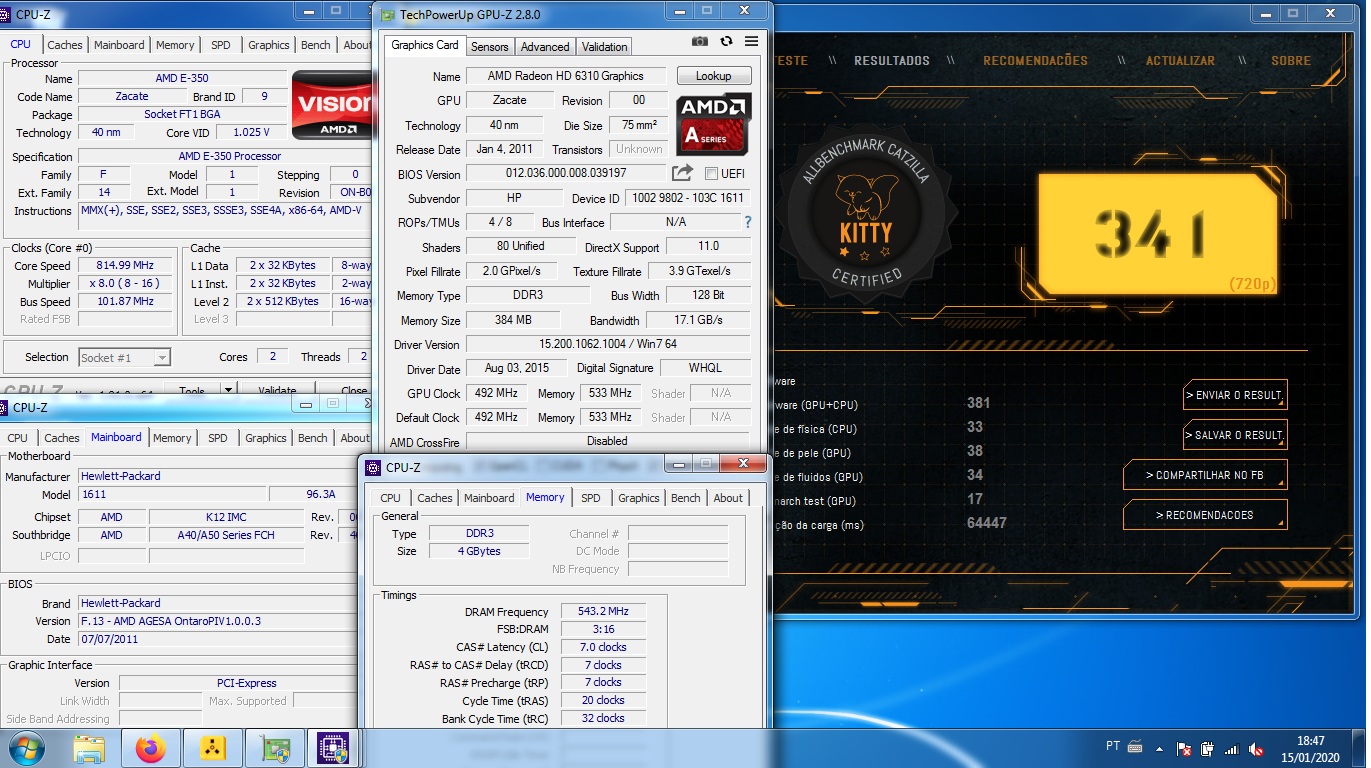Click CAS# Latency value 7.0 clocks

(x=603, y=647)
